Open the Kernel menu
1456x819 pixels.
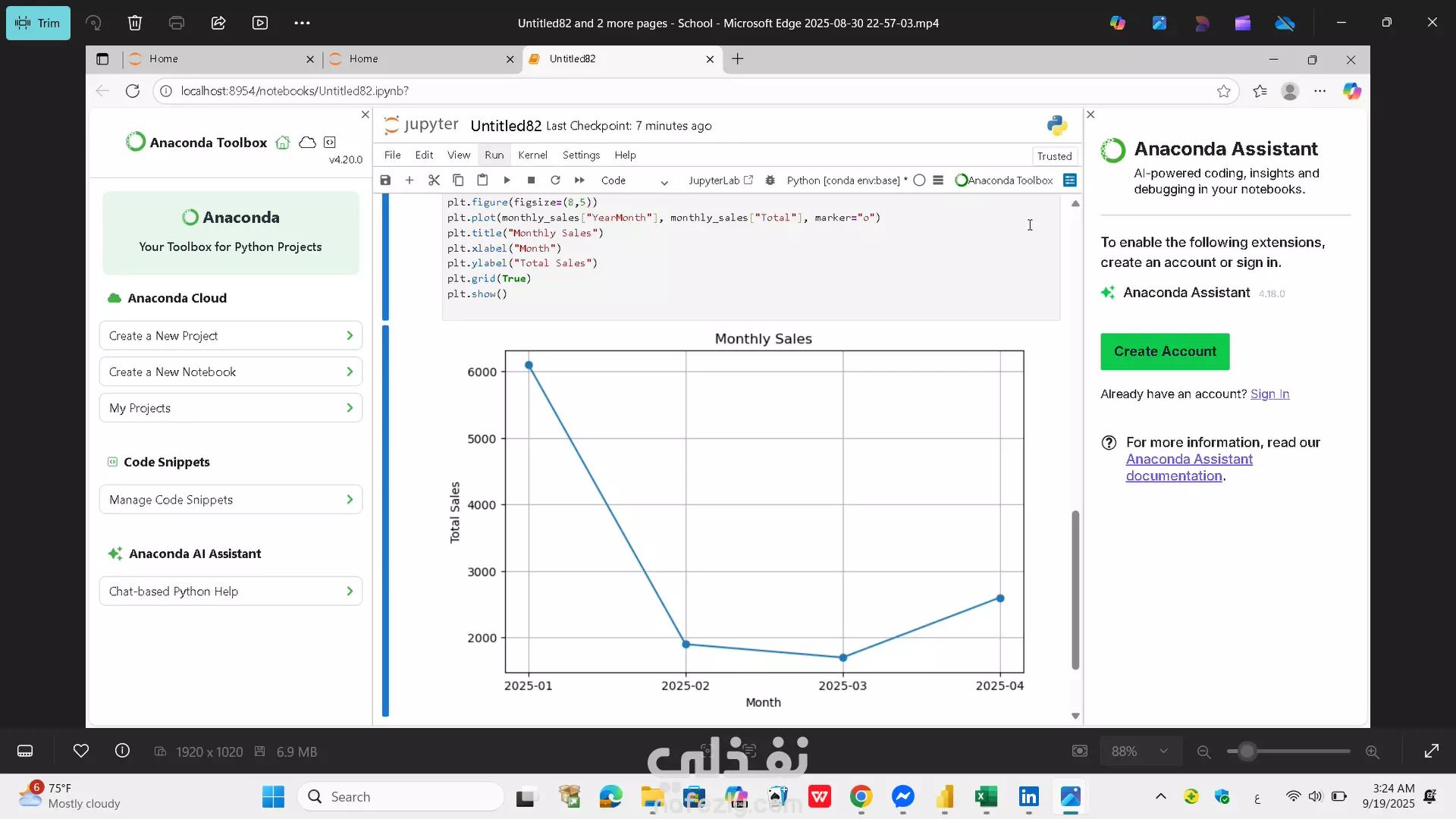pyautogui.click(x=532, y=155)
